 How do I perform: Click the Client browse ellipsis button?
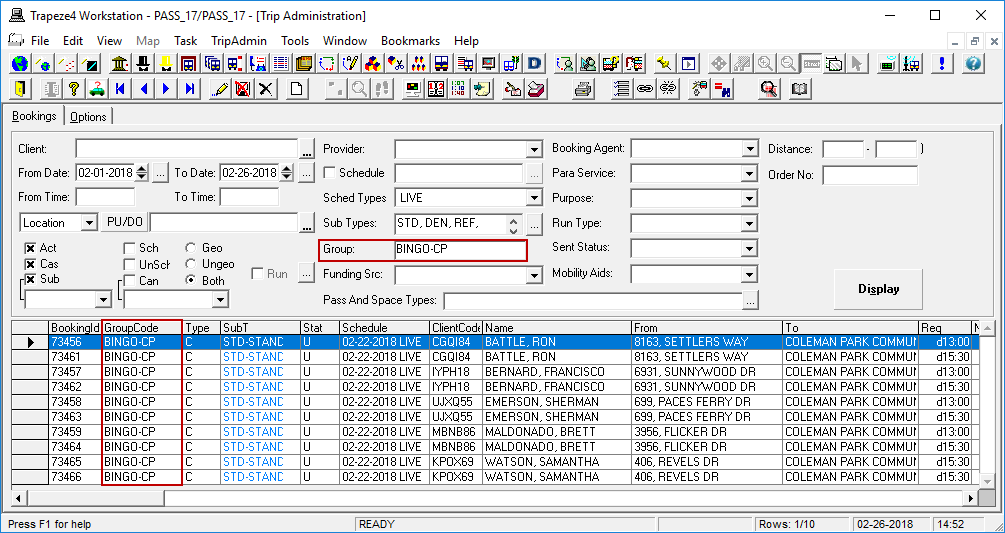coord(307,149)
